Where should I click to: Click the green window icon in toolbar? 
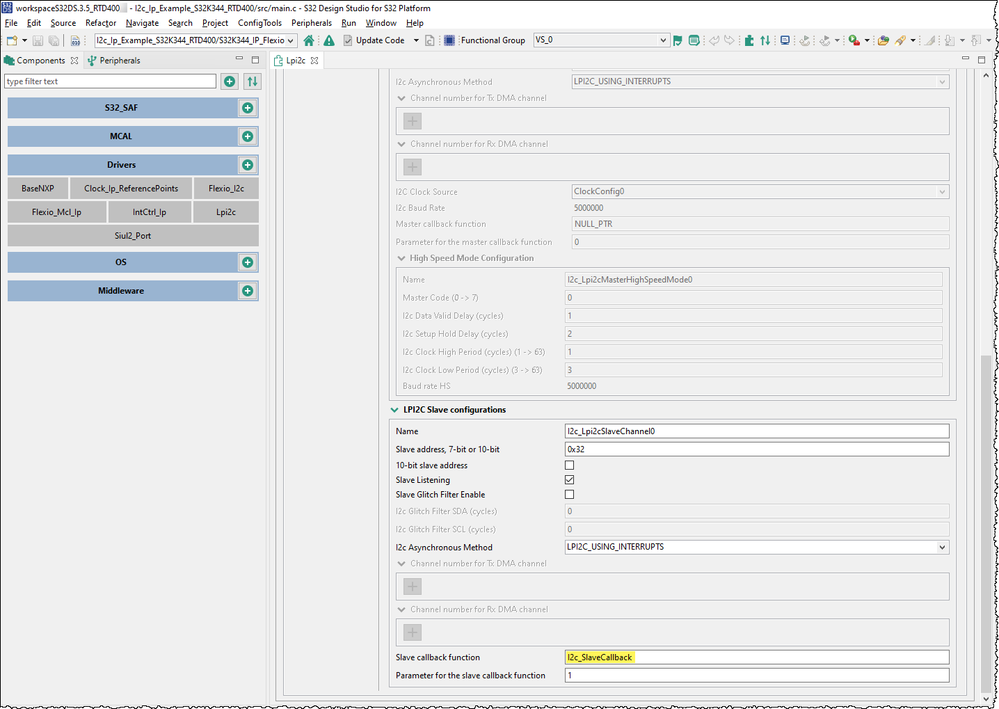pyautogui.click(x=694, y=40)
